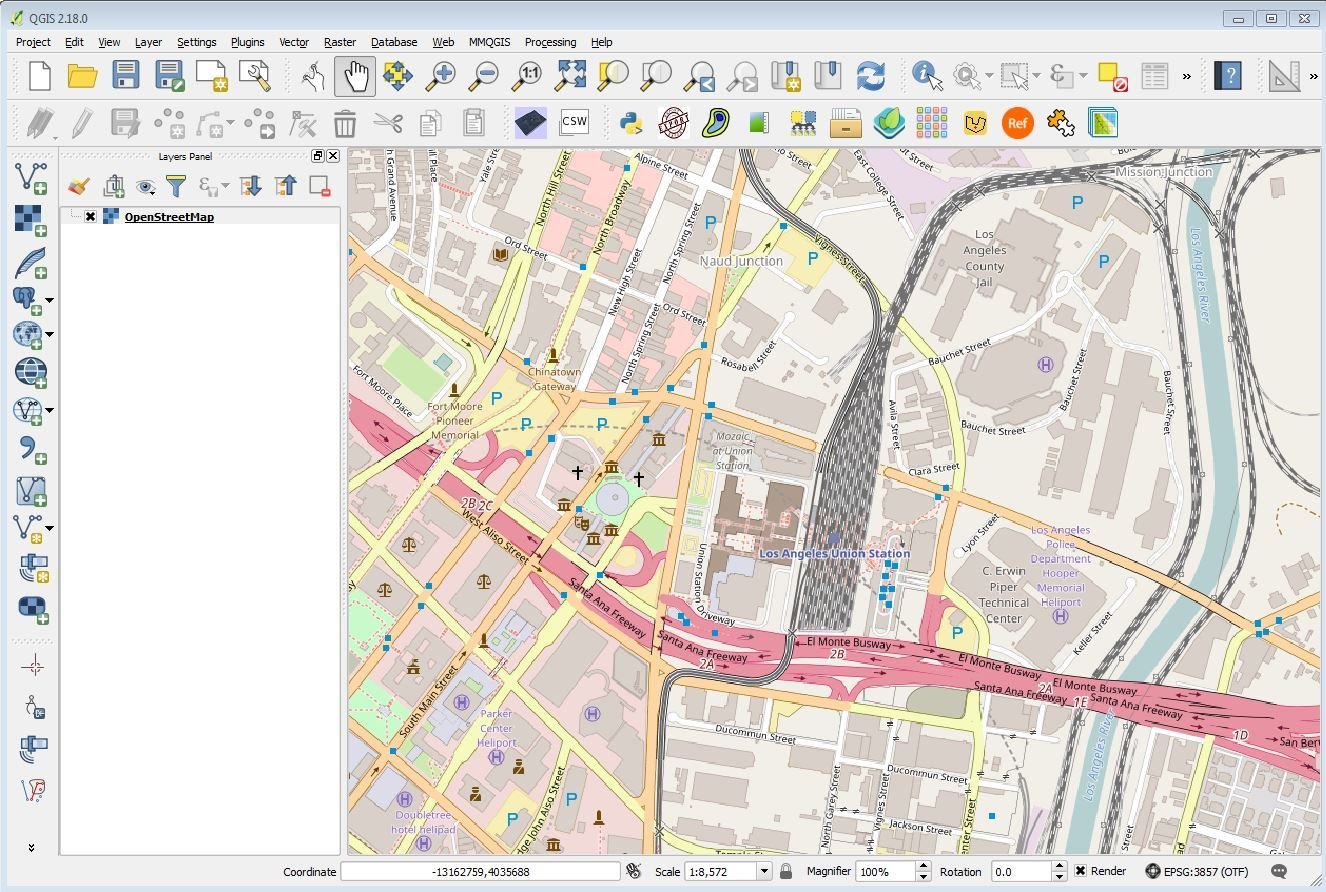Add a raster layer from sidebar

pos(30,219)
